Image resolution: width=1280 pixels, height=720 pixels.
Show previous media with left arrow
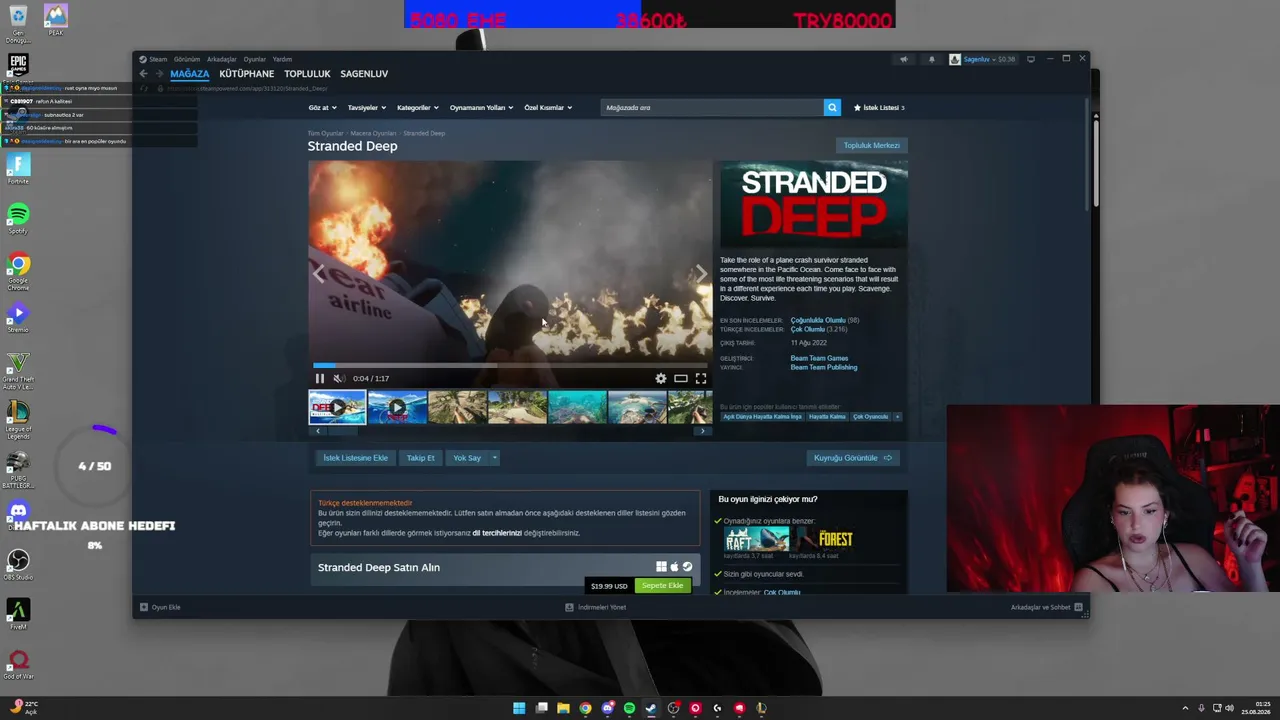pyautogui.click(x=318, y=273)
